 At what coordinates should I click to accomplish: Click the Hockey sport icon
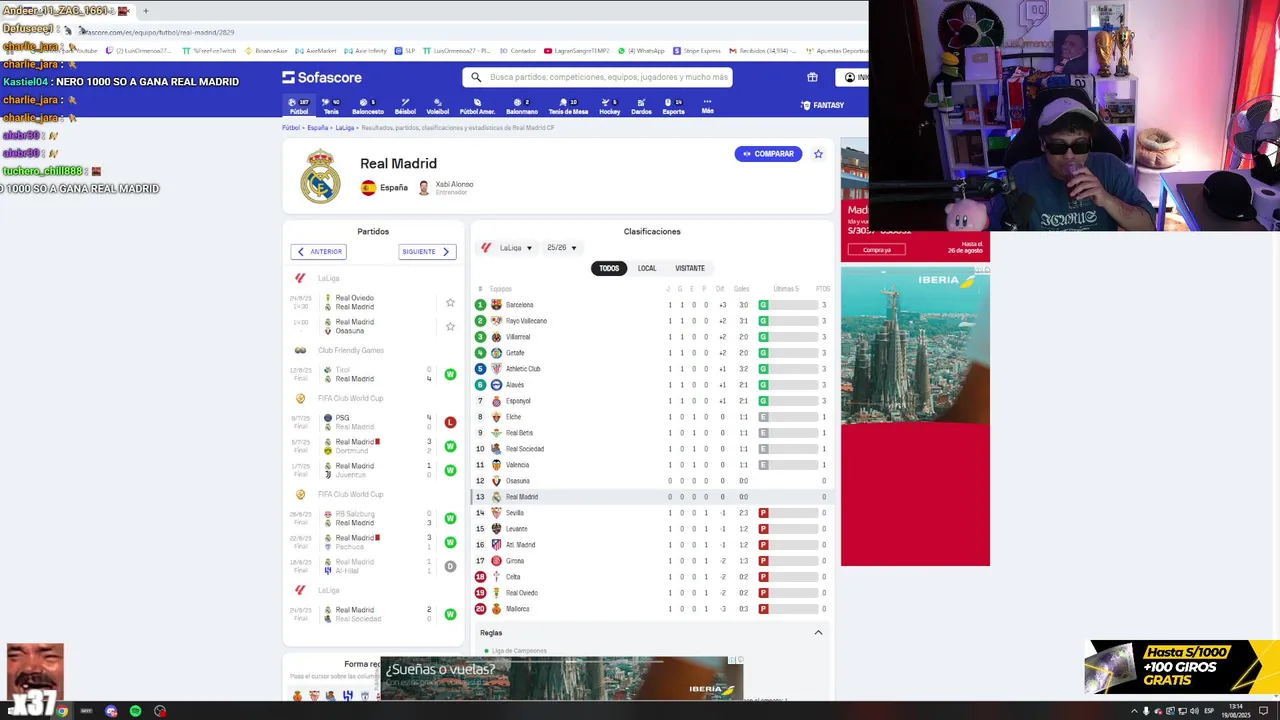click(609, 106)
